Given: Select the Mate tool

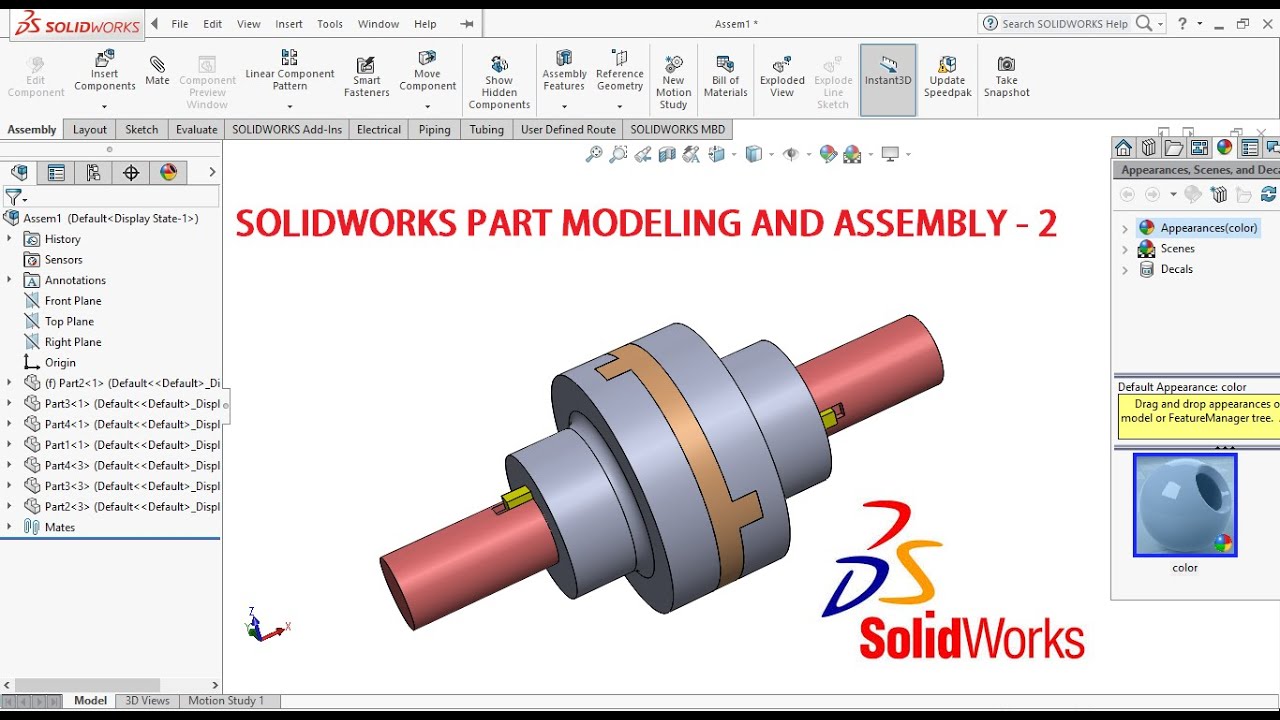Looking at the screenshot, I should pos(157,71).
